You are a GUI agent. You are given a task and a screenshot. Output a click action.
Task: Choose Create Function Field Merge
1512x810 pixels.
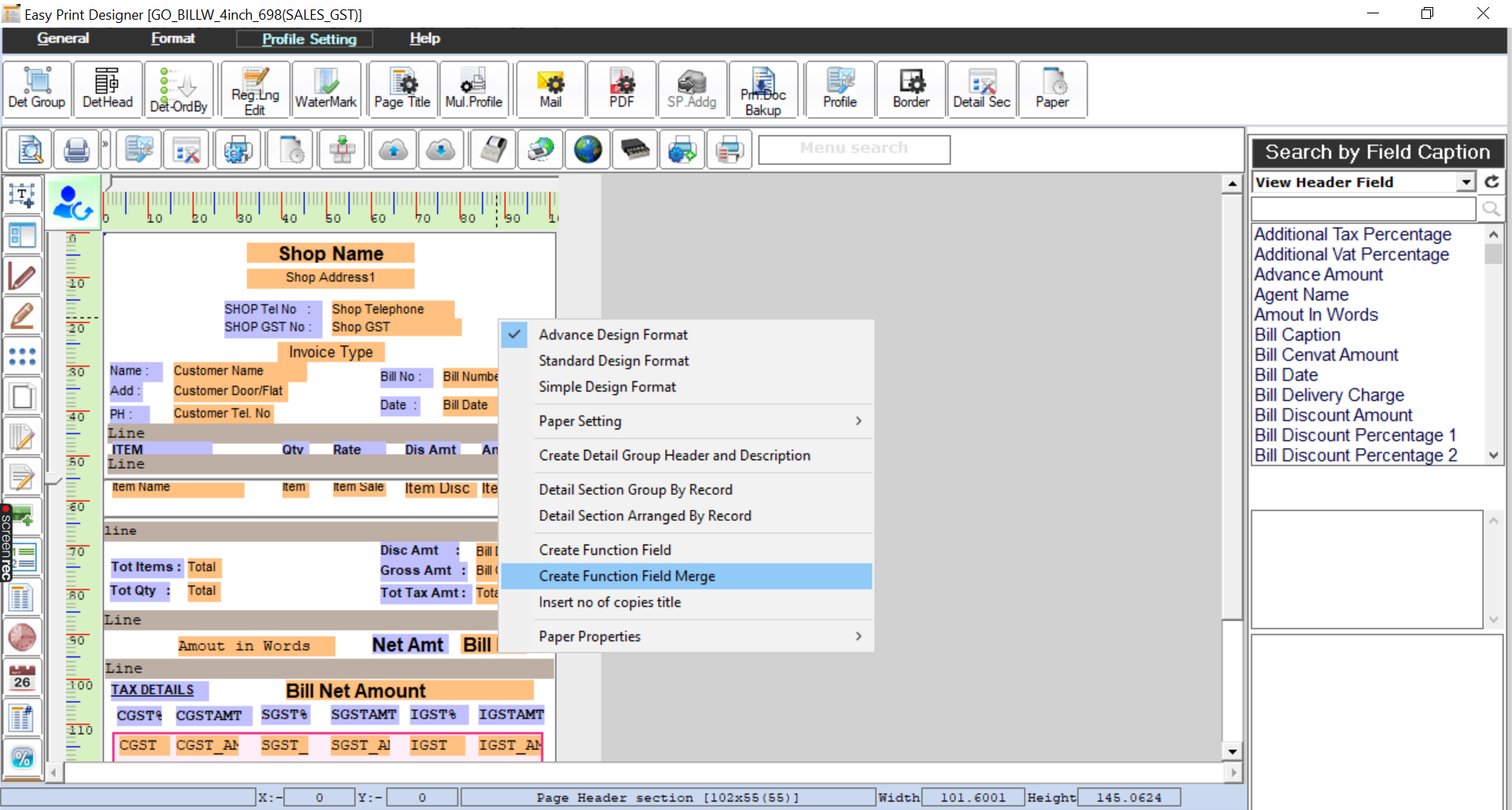click(x=627, y=576)
